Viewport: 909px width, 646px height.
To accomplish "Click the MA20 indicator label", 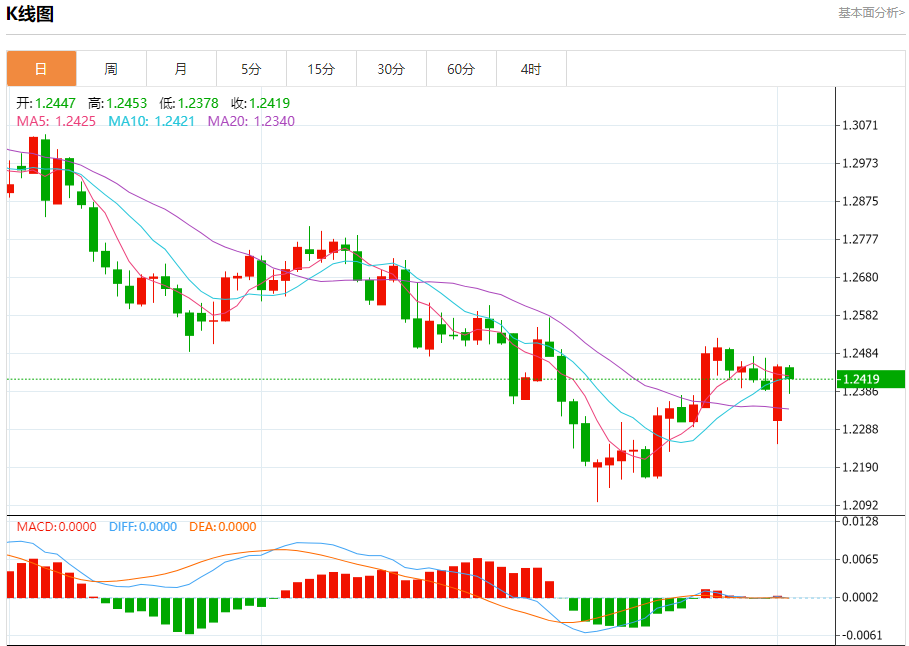I will [x=251, y=121].
